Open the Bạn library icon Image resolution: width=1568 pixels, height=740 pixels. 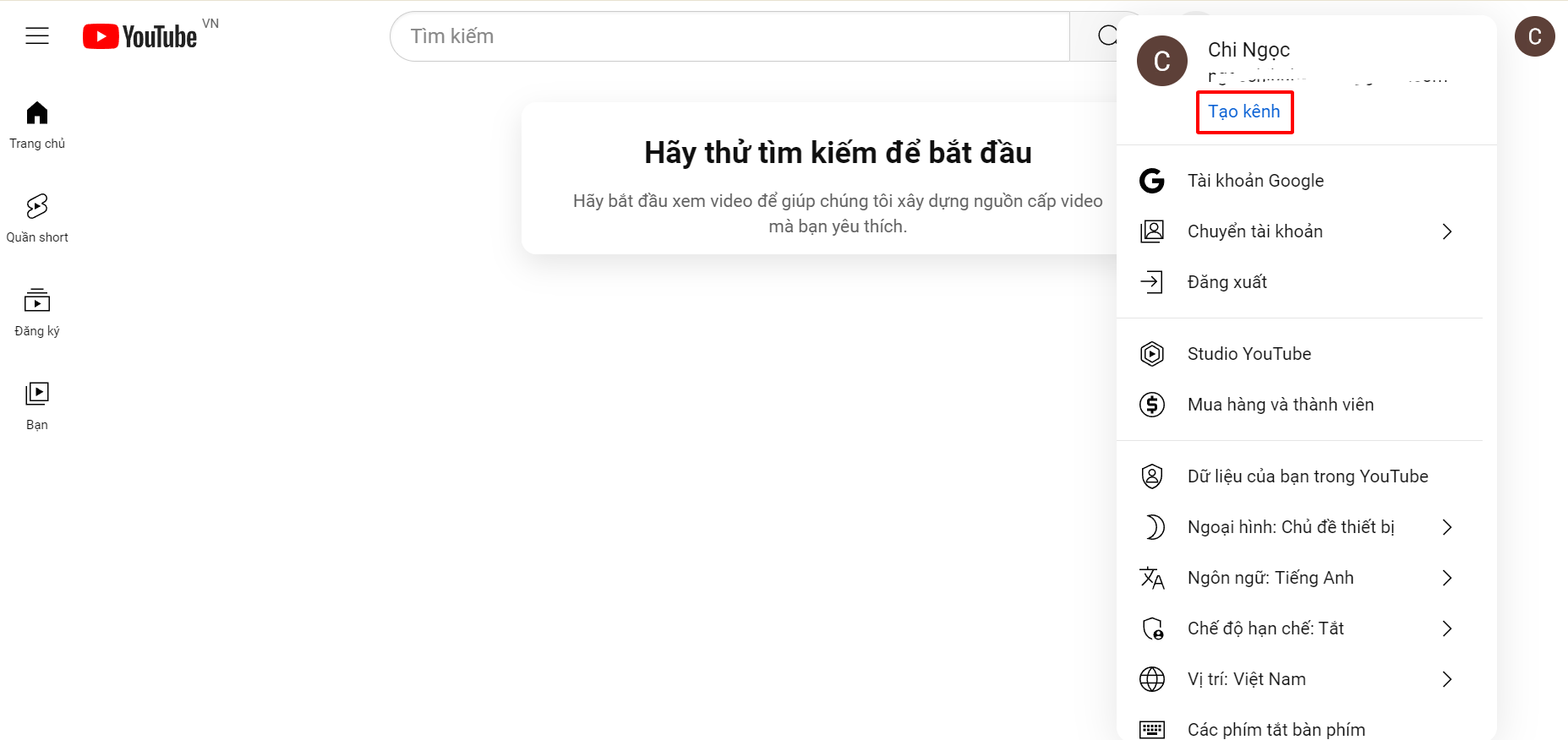click(x=37, y=394)
